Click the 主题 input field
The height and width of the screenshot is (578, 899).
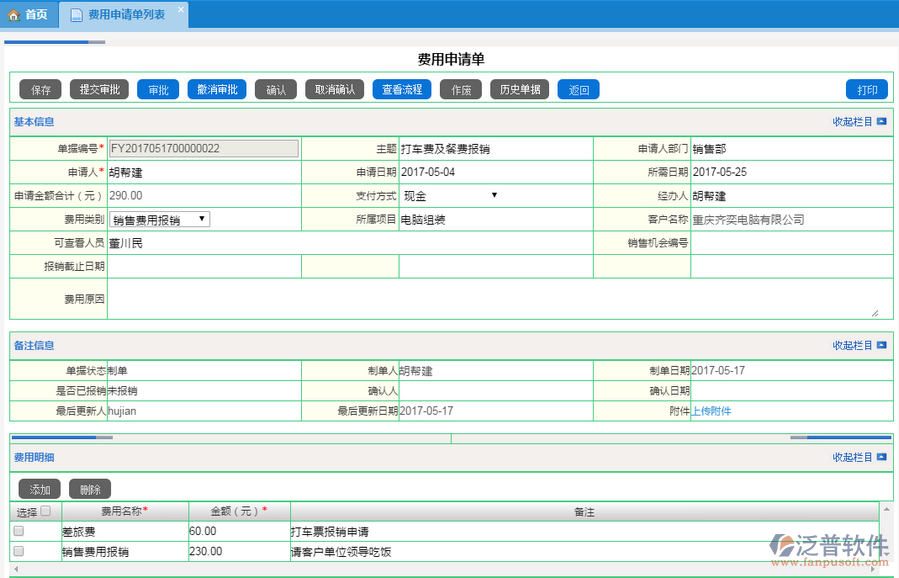click(x=495, y=149)
